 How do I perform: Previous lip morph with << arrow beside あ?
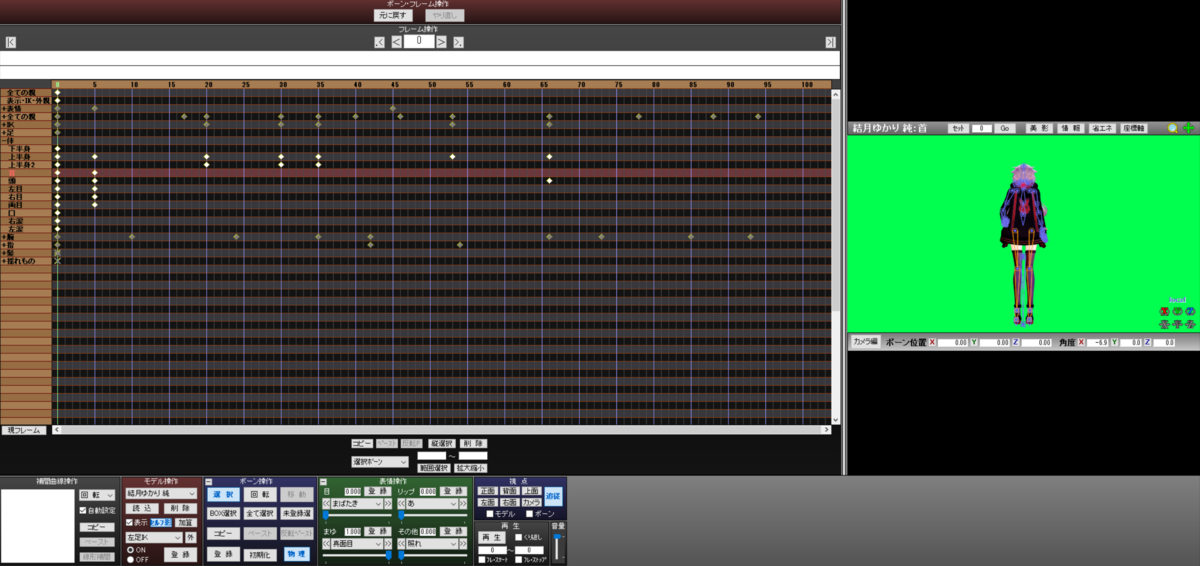tap(401, 503)
